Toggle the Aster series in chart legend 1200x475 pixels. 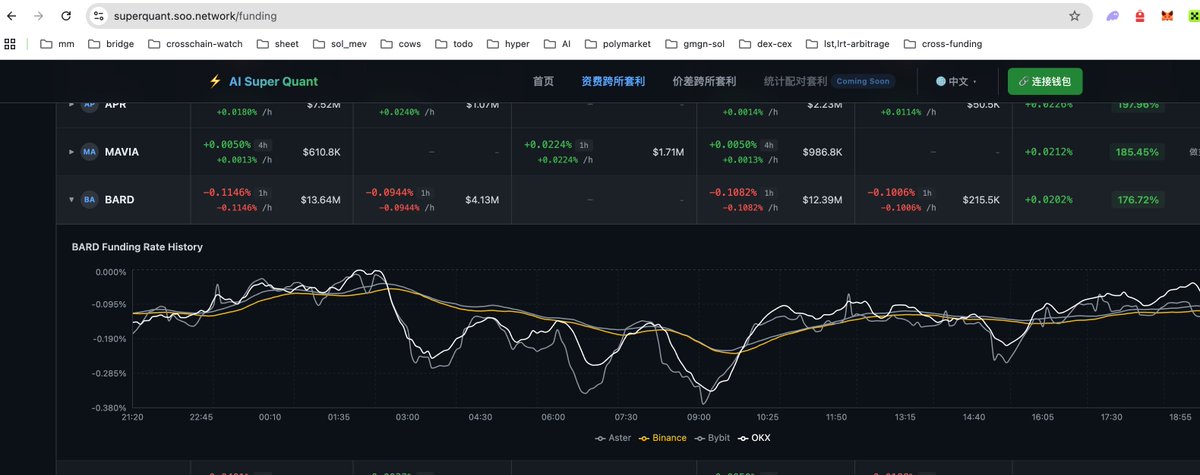(x=613, y=438)
